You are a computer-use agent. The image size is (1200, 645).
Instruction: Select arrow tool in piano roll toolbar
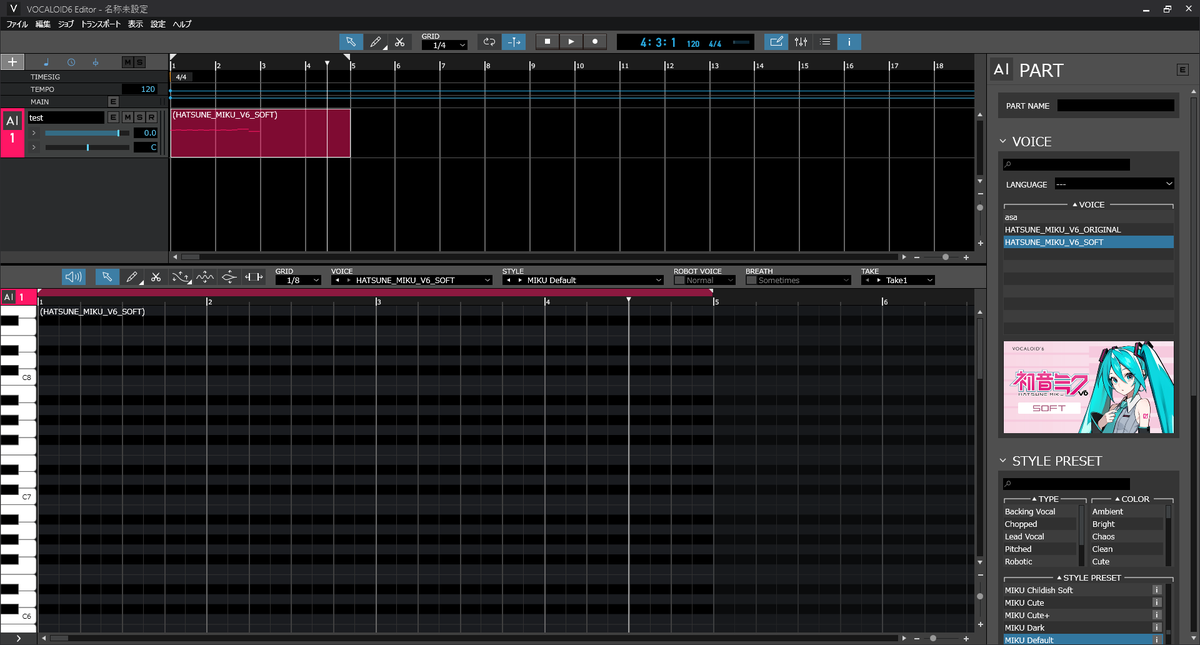107,277
